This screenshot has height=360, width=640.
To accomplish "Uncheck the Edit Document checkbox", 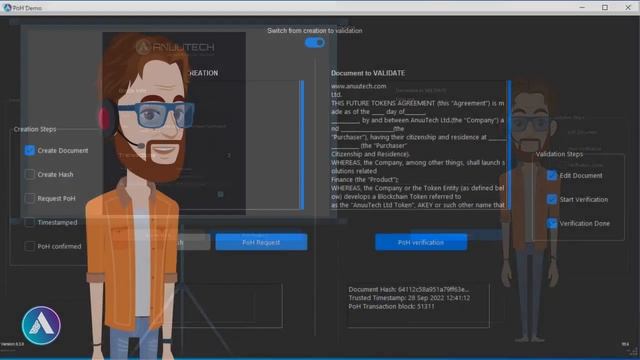I will coord(552,176).
